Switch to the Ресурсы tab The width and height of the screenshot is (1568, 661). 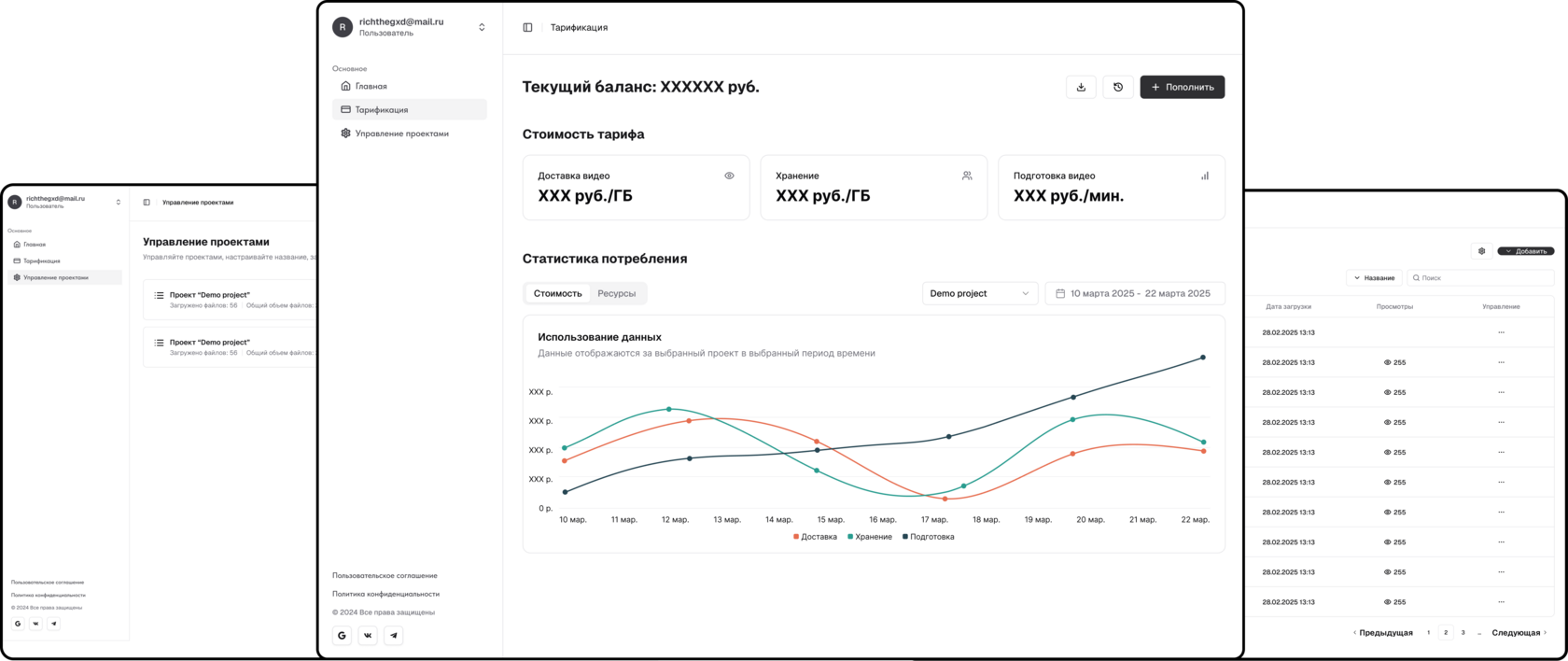click(x=616, y=293)
